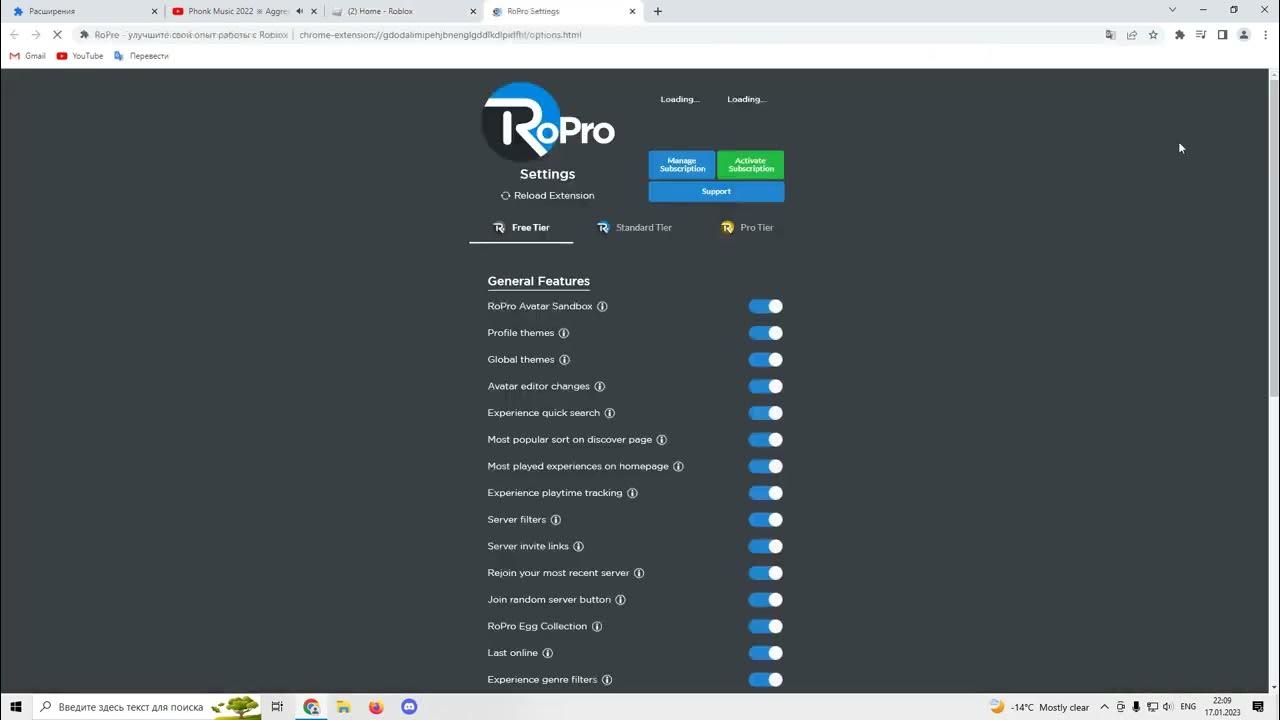Disable Avatar editor changes
The image size is (1280, 720).
point(766,387)
